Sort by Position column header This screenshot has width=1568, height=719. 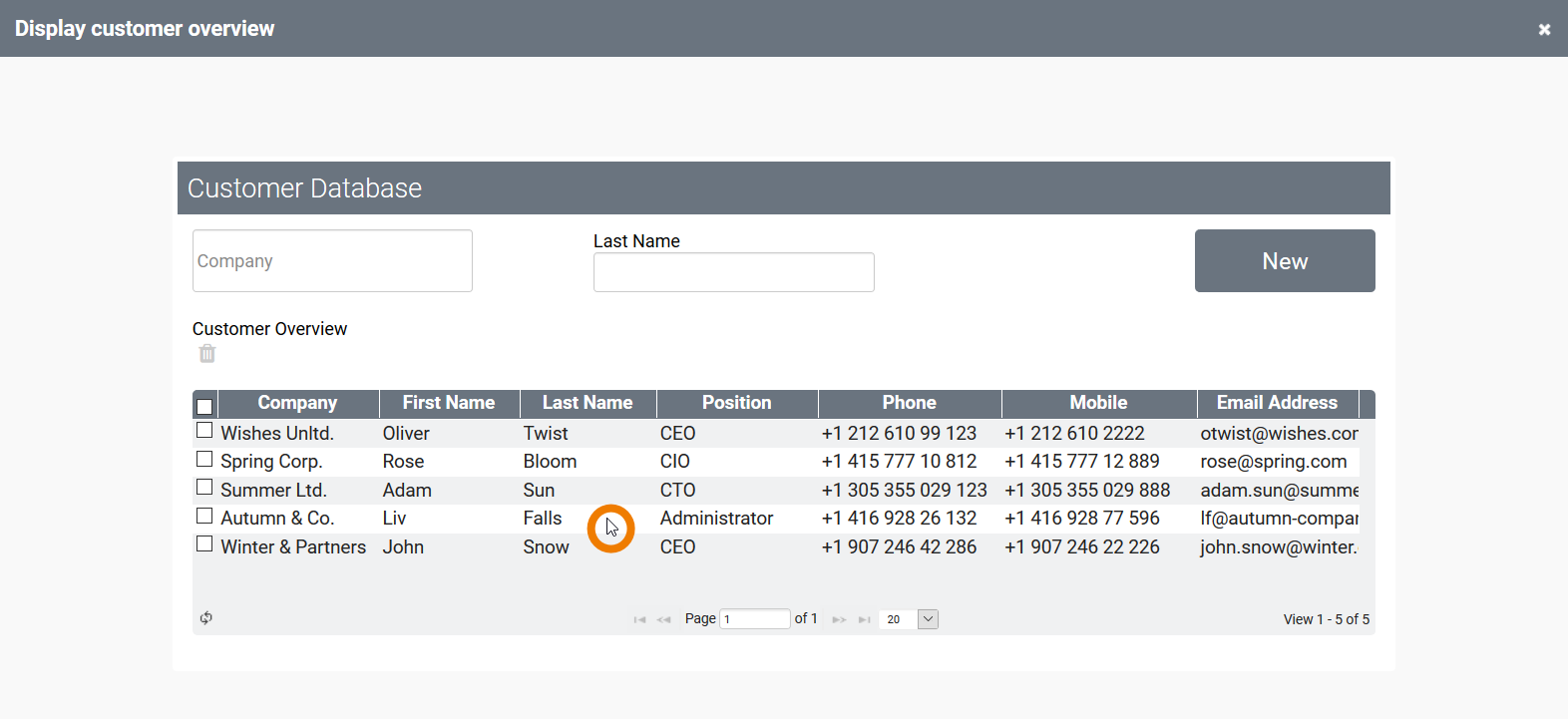[x=737, y=403]
